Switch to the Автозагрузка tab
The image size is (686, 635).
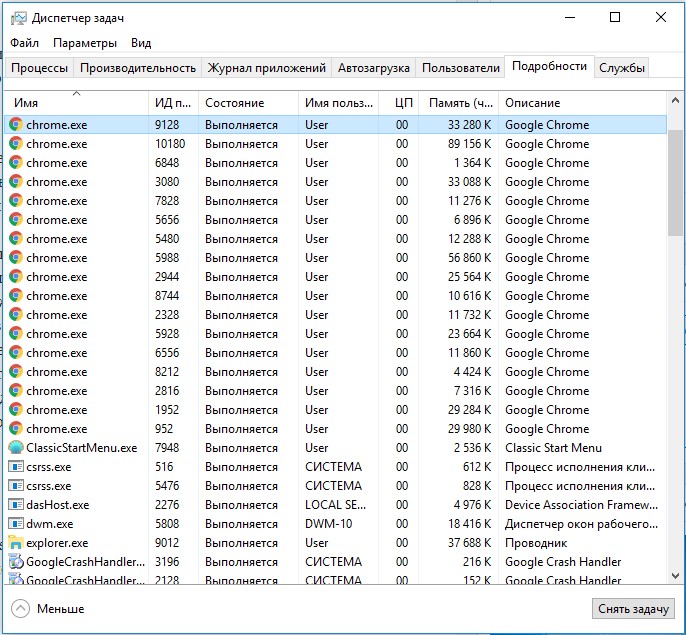pyautogui.click(x=374, y=68)
